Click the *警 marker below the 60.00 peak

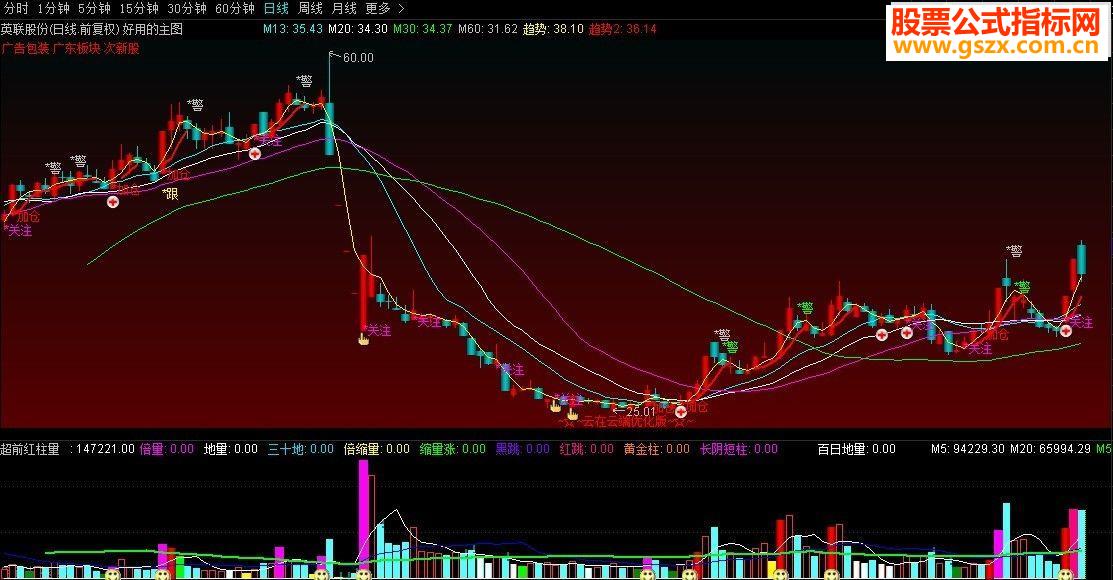coord(305,81)
